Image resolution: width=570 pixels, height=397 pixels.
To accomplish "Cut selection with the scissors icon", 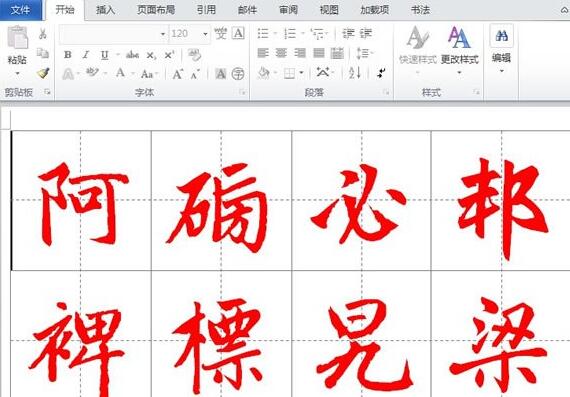I will 43,34.
